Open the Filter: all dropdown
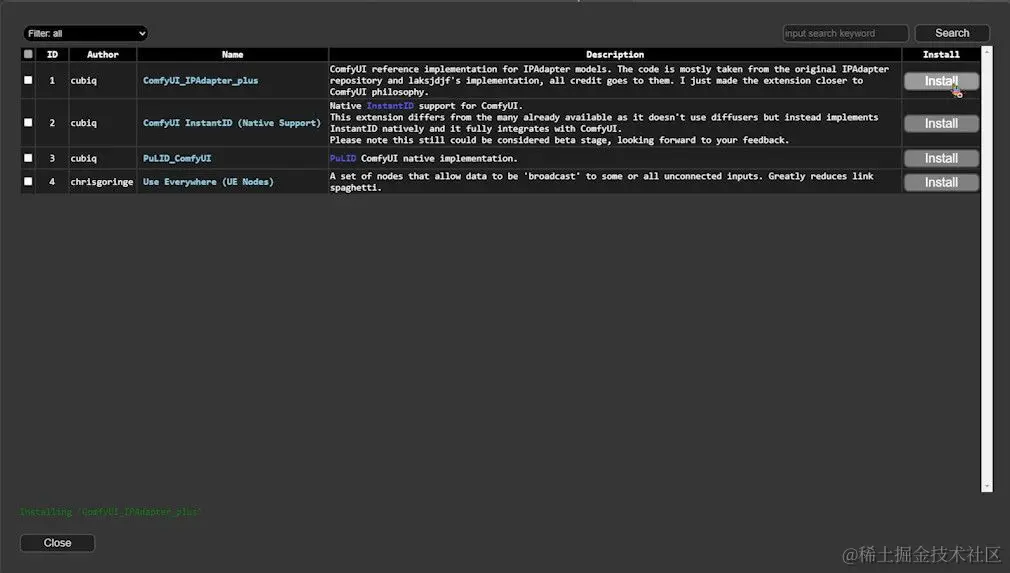The width and height of the screenshot is (1010, 573). click(86, 33)
